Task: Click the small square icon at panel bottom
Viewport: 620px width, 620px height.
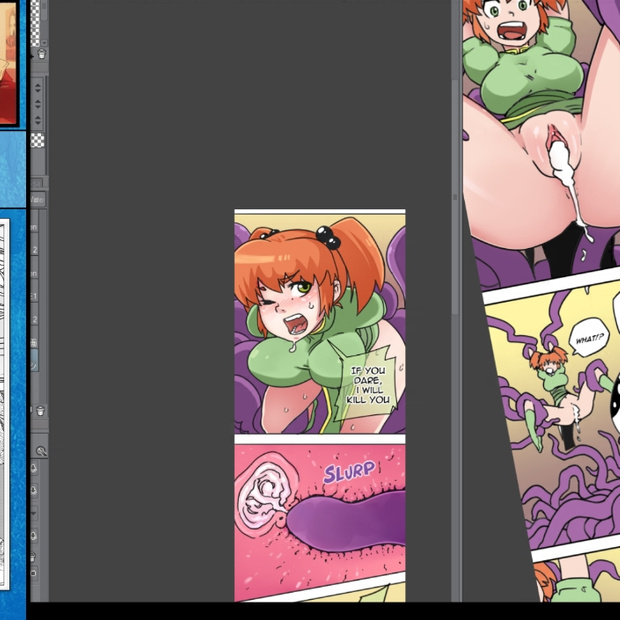Action: point(34,573)
